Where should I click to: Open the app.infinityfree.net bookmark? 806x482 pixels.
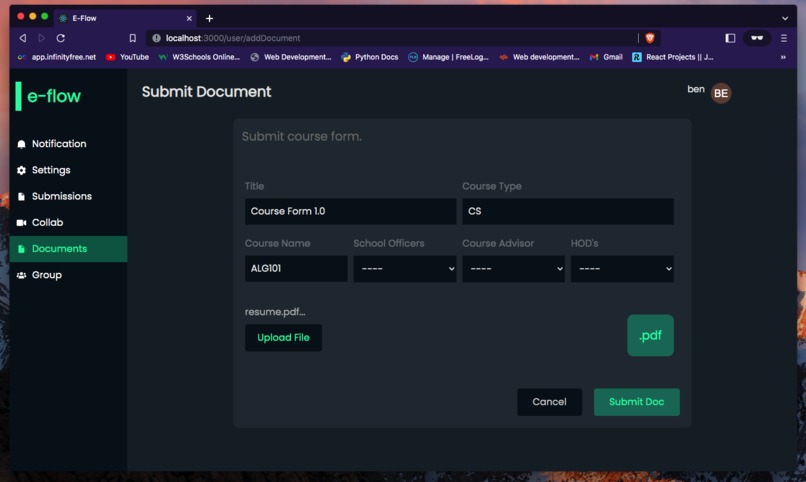[57, 57]
